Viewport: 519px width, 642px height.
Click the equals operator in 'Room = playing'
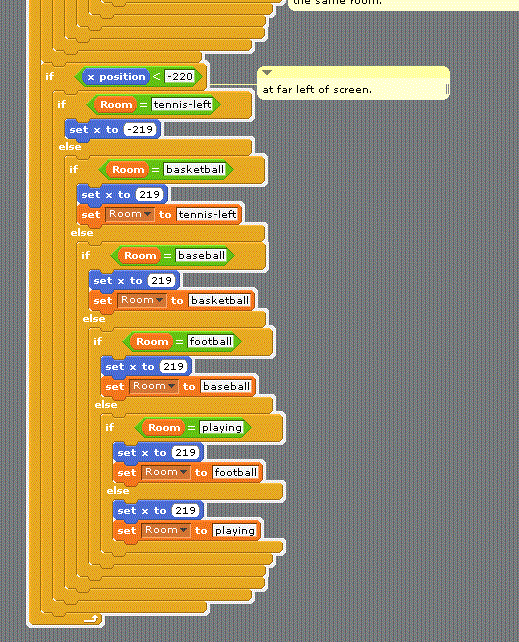[x=191, y=428]
